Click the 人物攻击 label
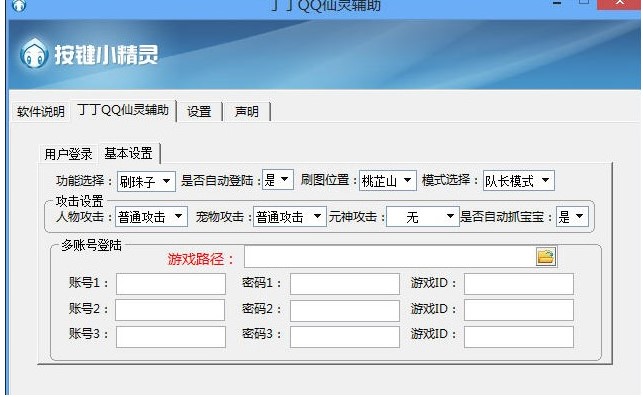 coord(84,217)
